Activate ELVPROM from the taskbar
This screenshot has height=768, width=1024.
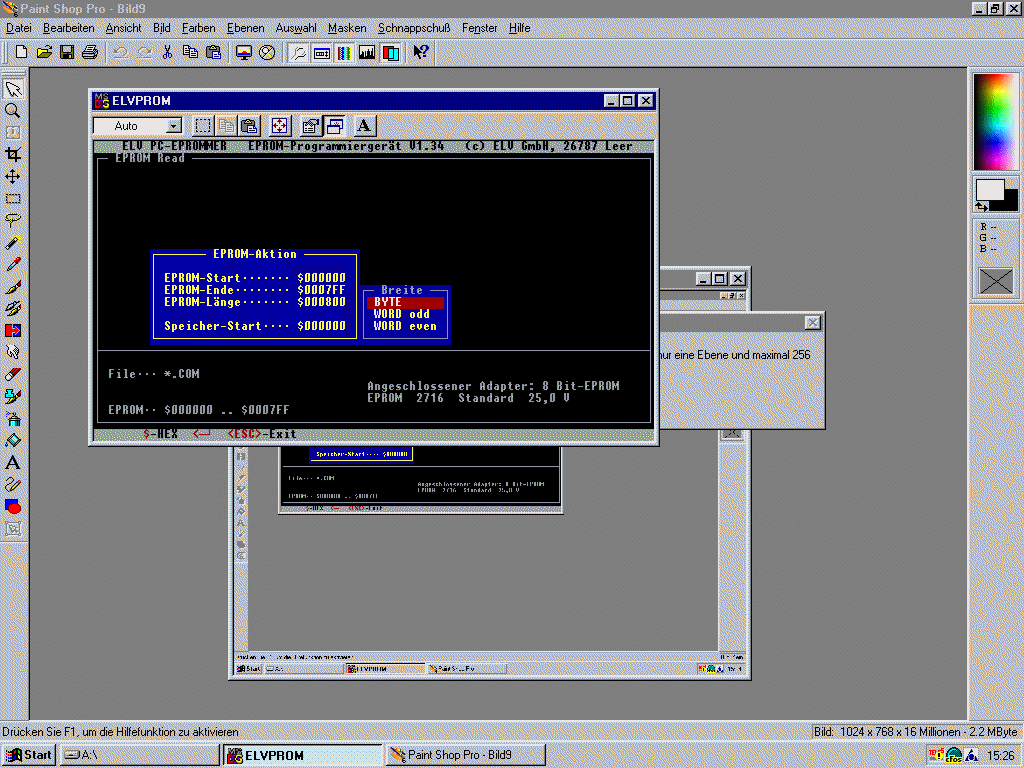pyautogui.click(x=303, y=755)
